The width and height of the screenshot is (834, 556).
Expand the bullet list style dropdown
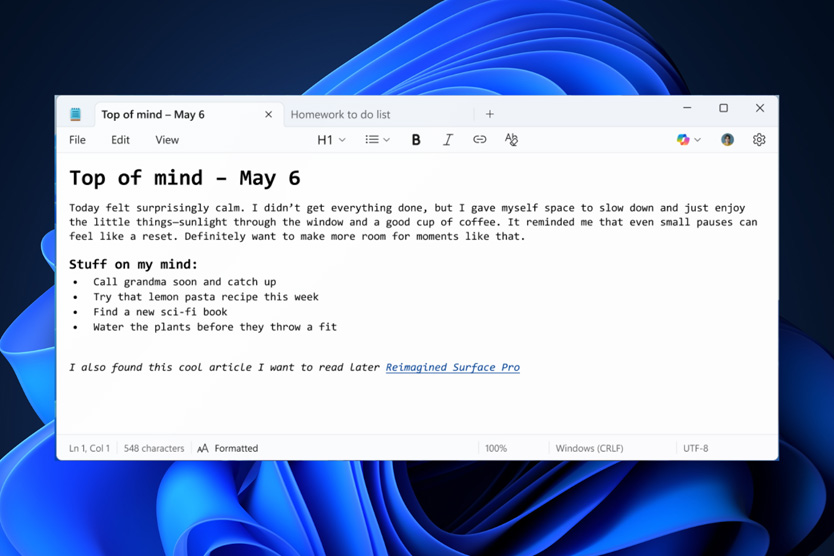378,140
